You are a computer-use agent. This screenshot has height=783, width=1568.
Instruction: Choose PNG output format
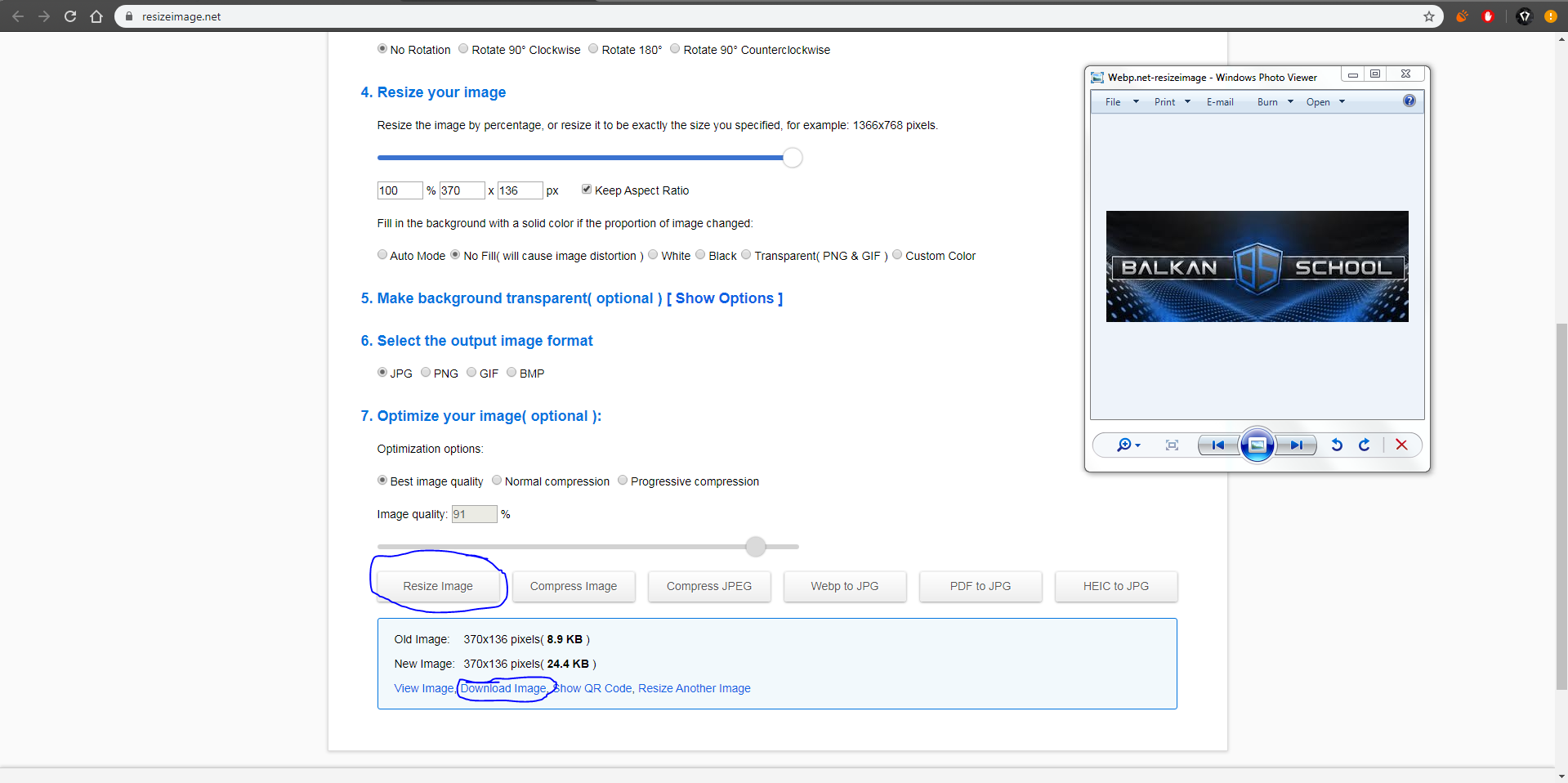click(426, 373)
